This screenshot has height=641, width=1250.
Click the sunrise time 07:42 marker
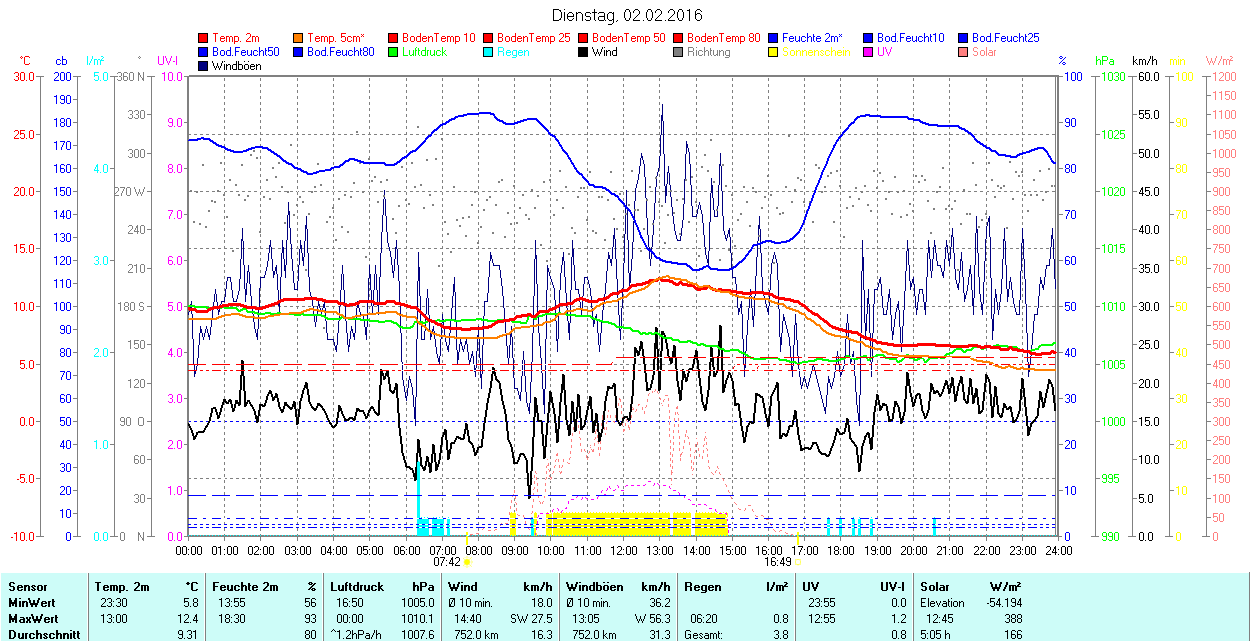pos(447,562)
